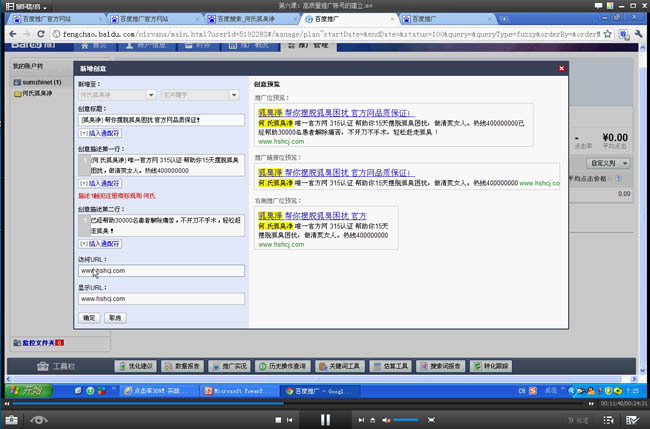Viewport: 650px width, 429px height.
Task: Mute the player volume speaker icon
Action: click(x=386, y=420)
